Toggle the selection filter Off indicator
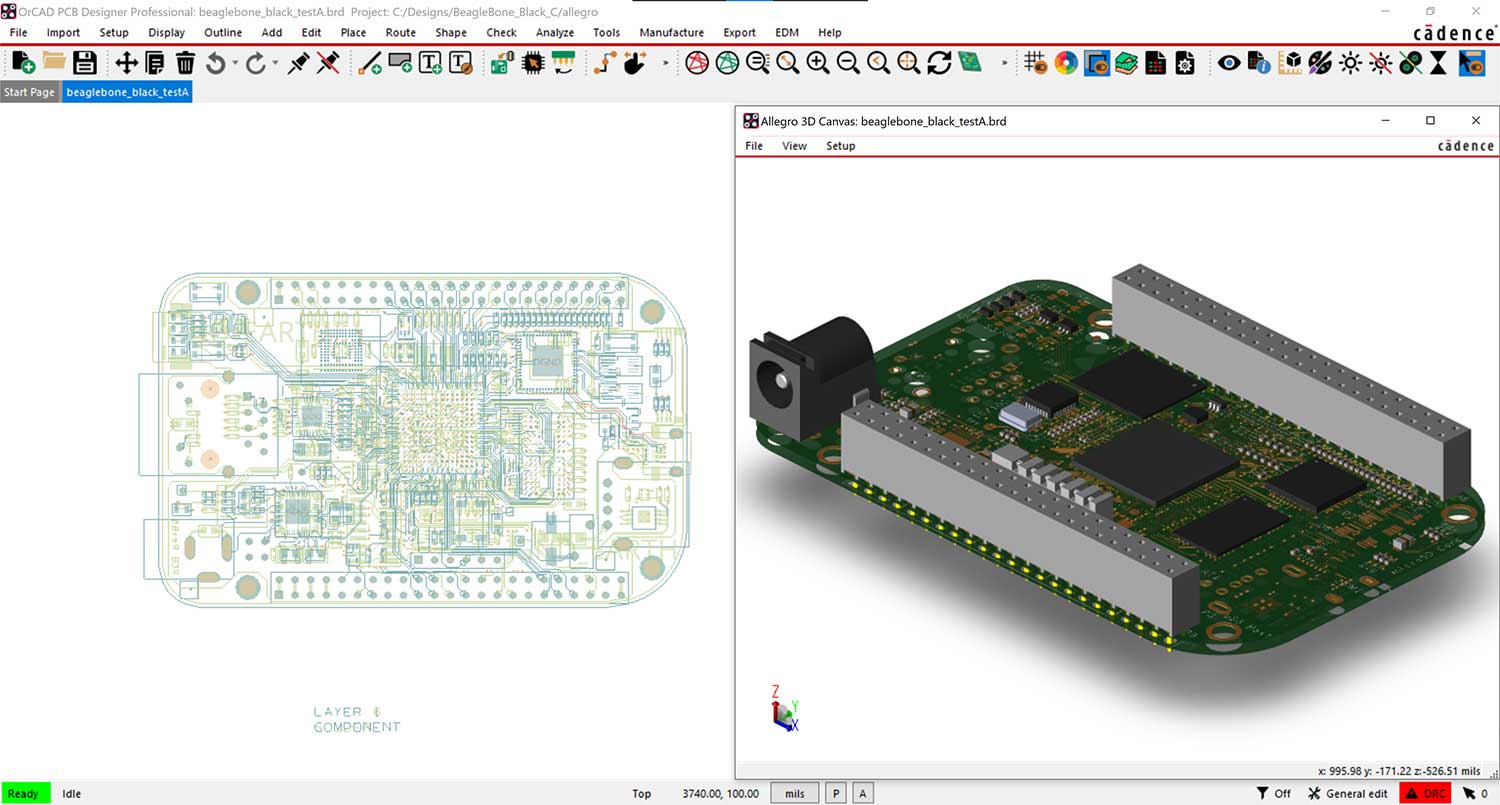Screen dimensions: 1500x805 click(1274, 793)
